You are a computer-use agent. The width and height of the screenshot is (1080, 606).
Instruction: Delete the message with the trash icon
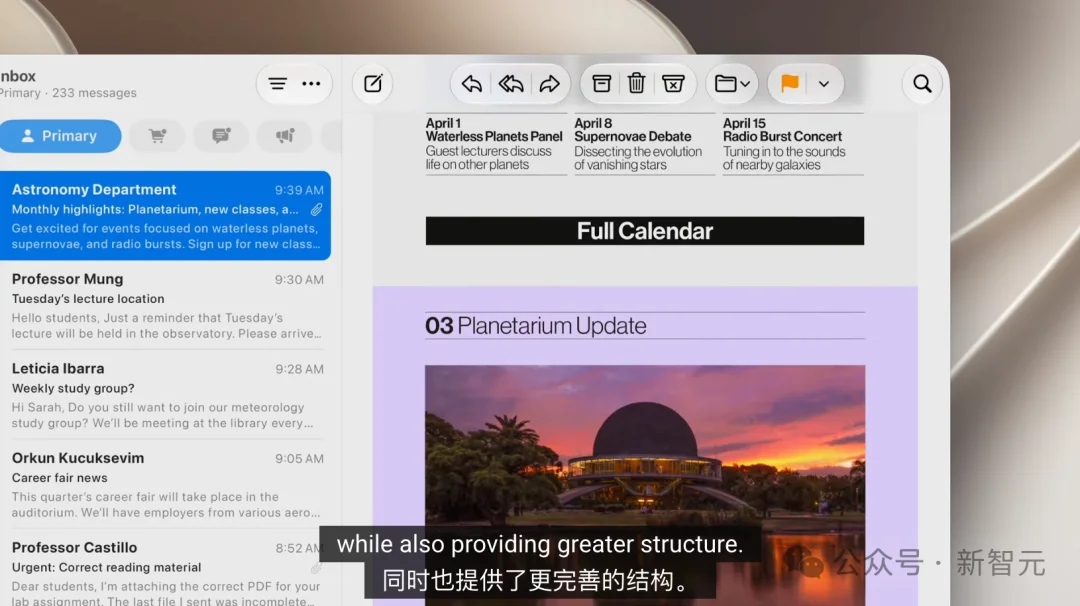636,84
